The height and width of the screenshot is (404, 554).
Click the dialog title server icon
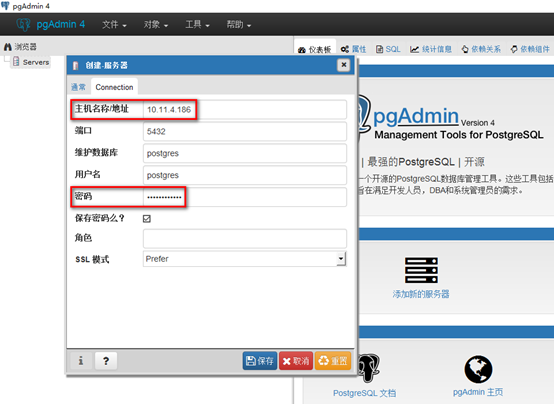point(75,66)
